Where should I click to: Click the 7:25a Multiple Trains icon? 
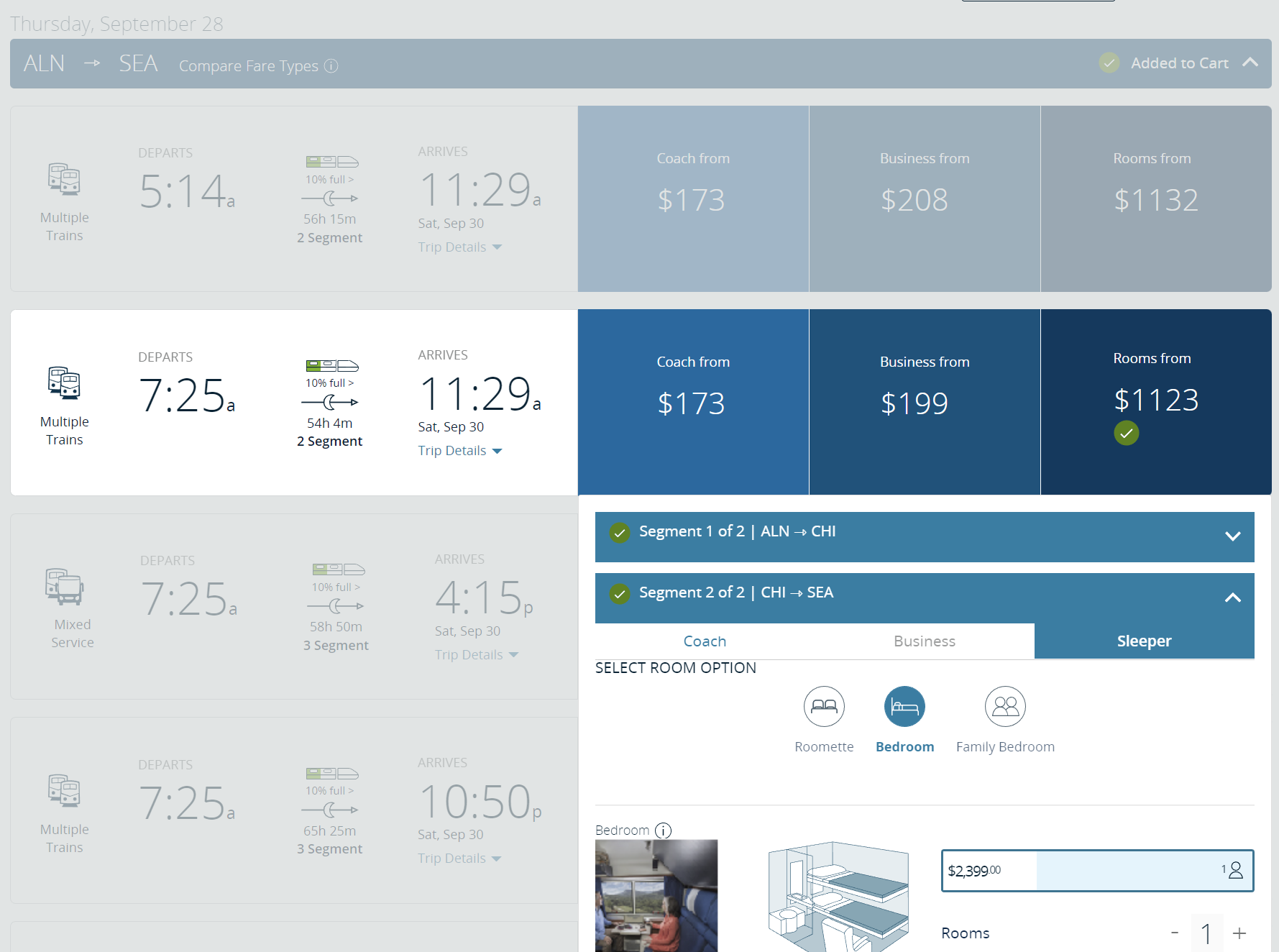(x=64, y=383)
